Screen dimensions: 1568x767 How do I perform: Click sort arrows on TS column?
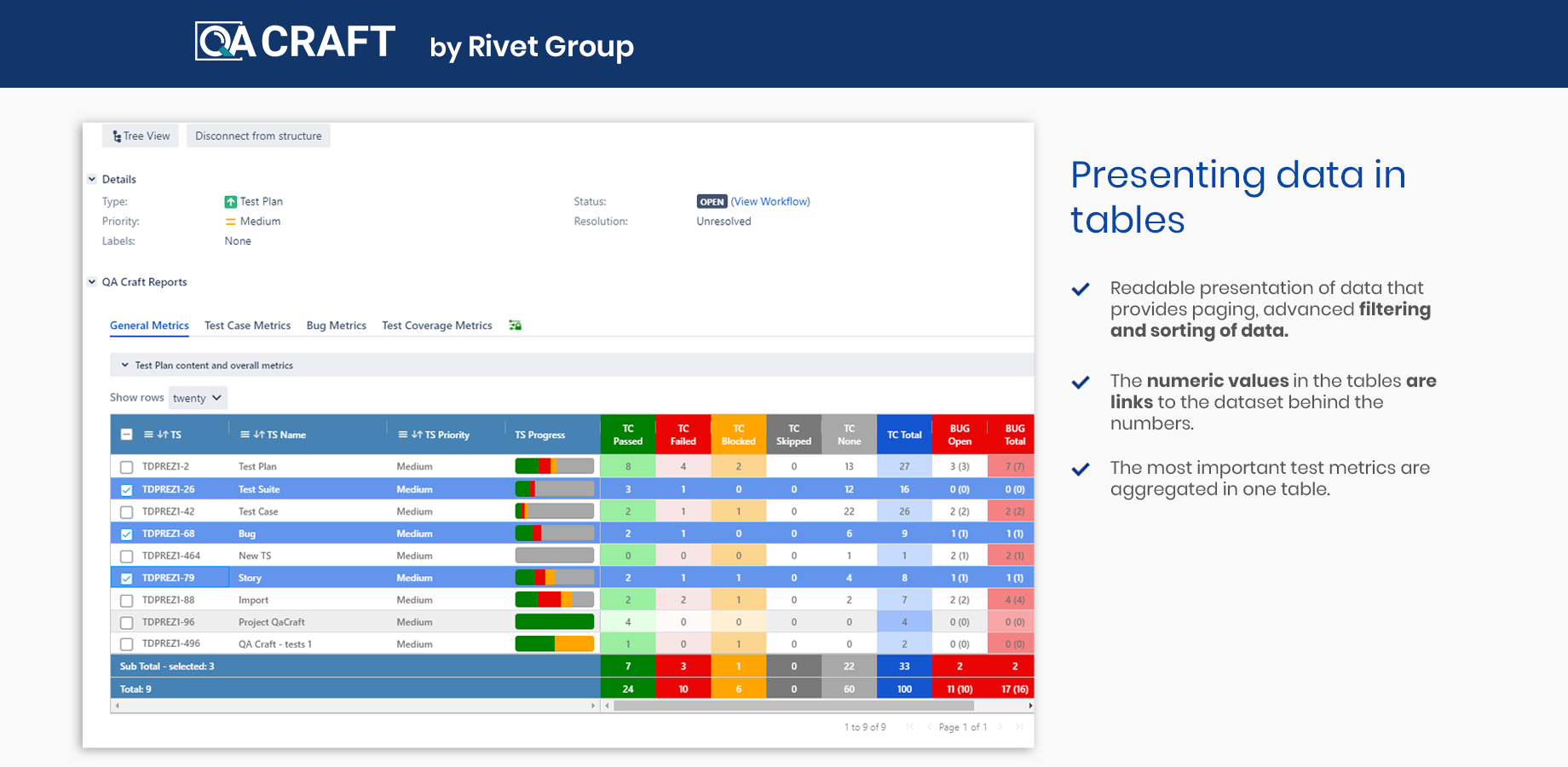click(x=162, y=435)
